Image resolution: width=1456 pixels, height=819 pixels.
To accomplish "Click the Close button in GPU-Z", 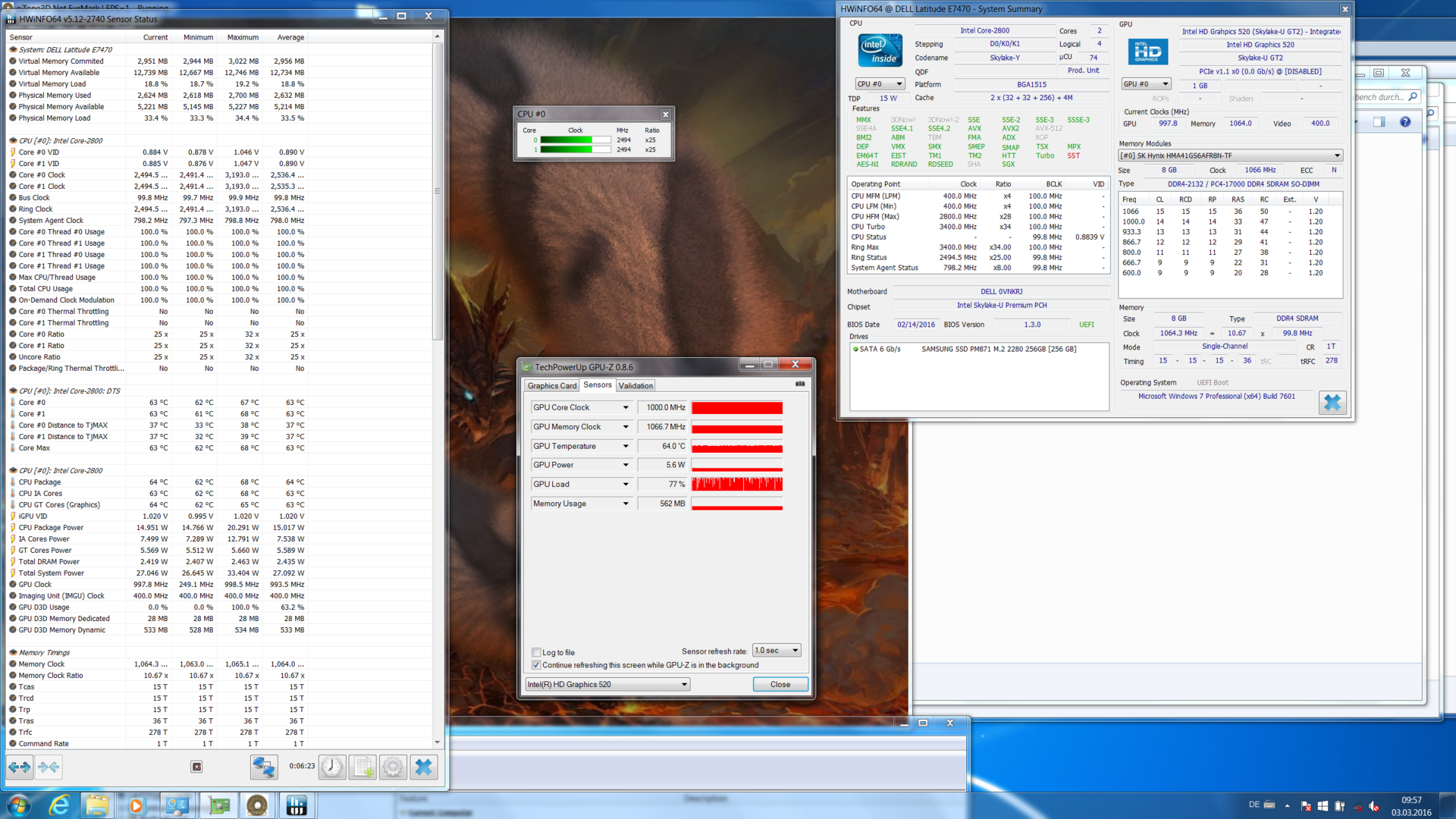I will coord(780,684).
